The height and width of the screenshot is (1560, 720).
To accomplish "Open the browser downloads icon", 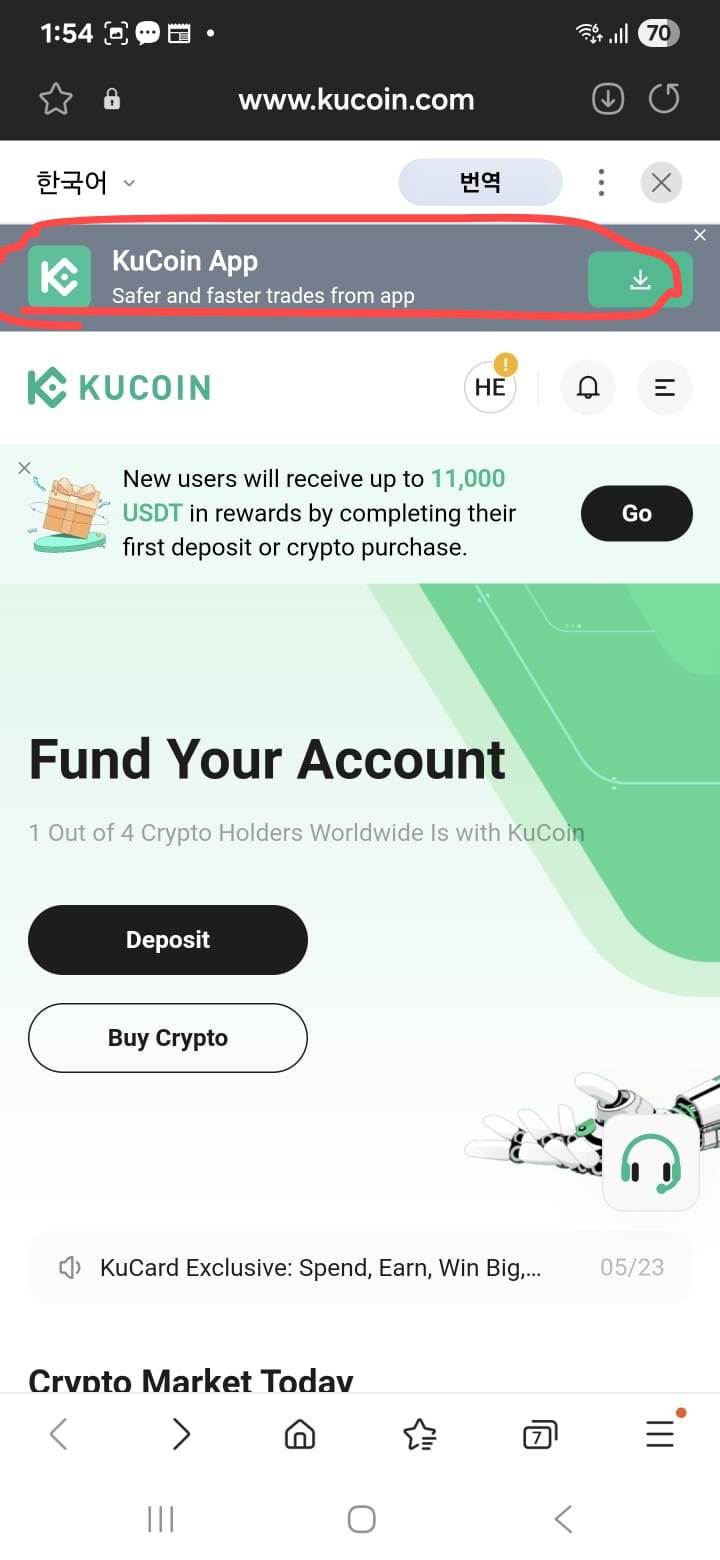I will click(x=608, y=99).
